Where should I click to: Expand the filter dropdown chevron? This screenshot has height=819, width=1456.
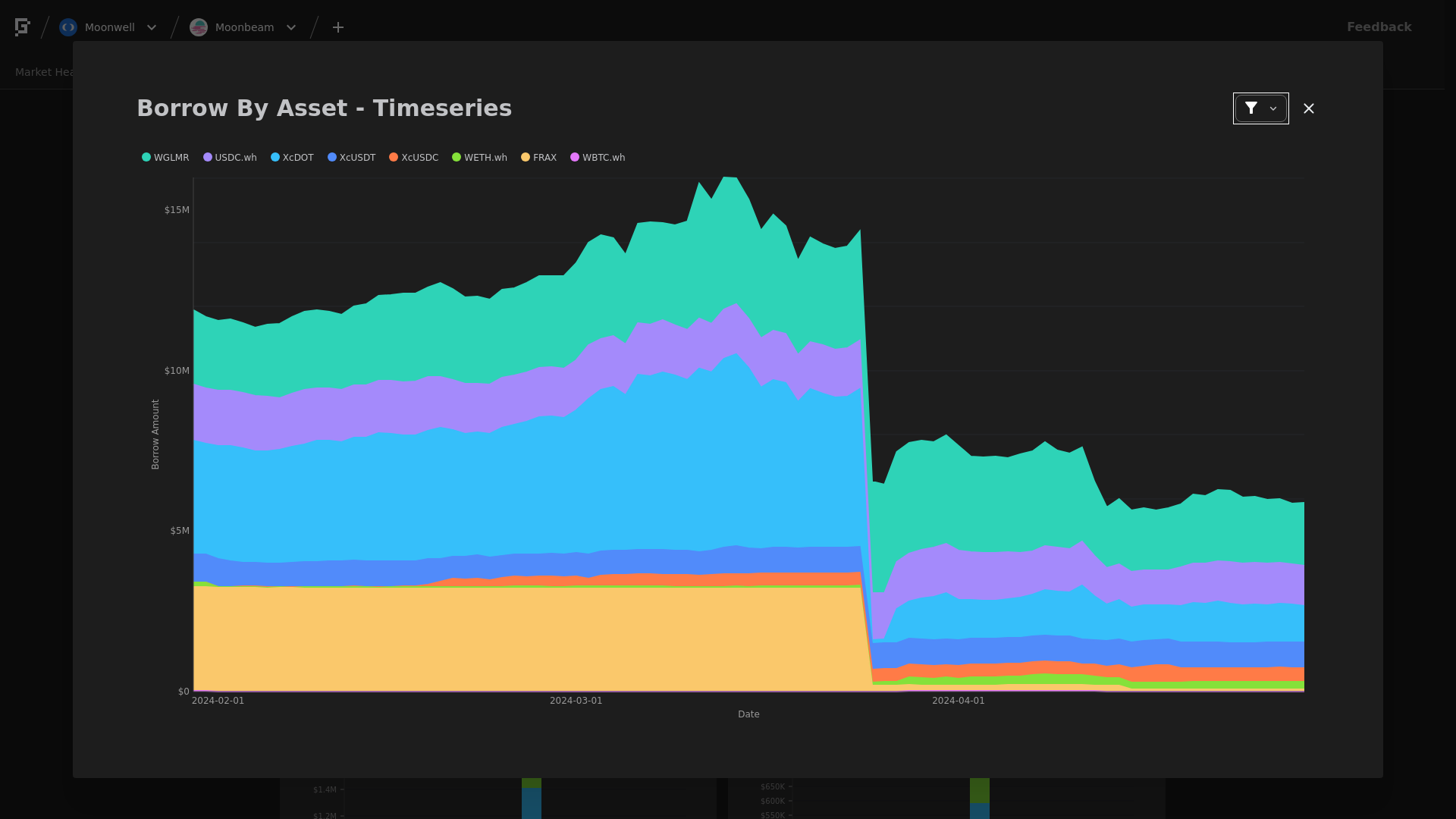[1273, 108]
